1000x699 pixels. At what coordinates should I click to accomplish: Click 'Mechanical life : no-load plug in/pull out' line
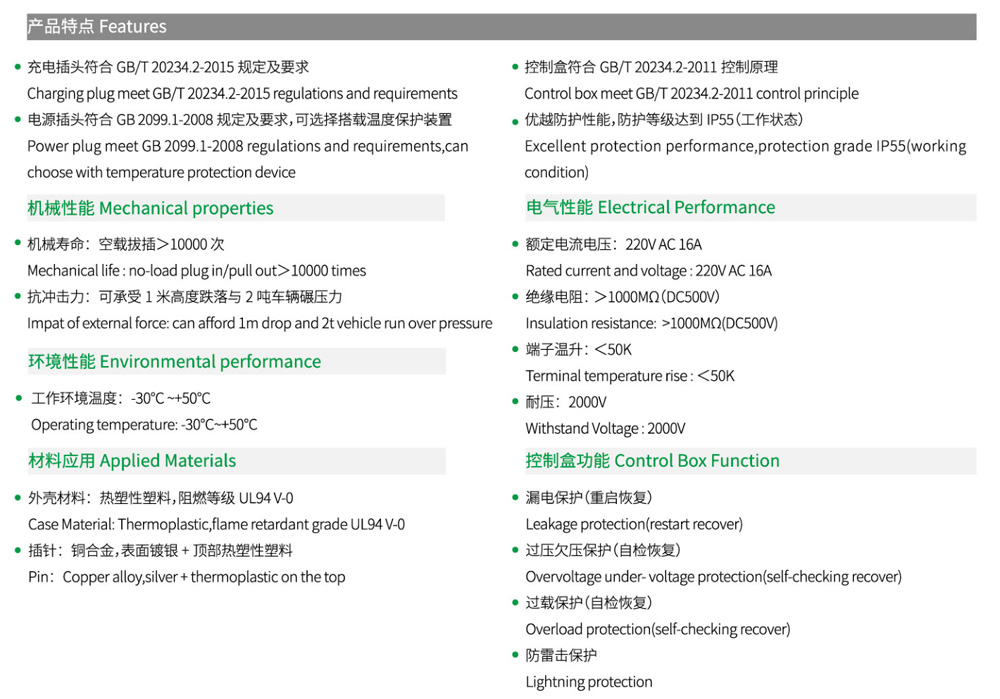[x=196, y=271]
